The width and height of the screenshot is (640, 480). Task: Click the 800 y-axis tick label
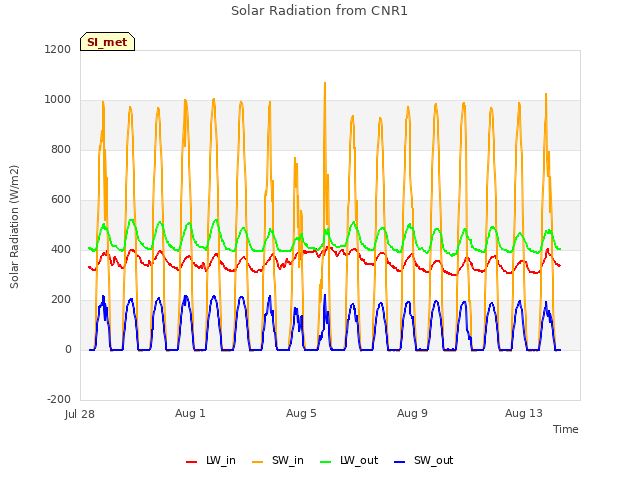point(61,149)
